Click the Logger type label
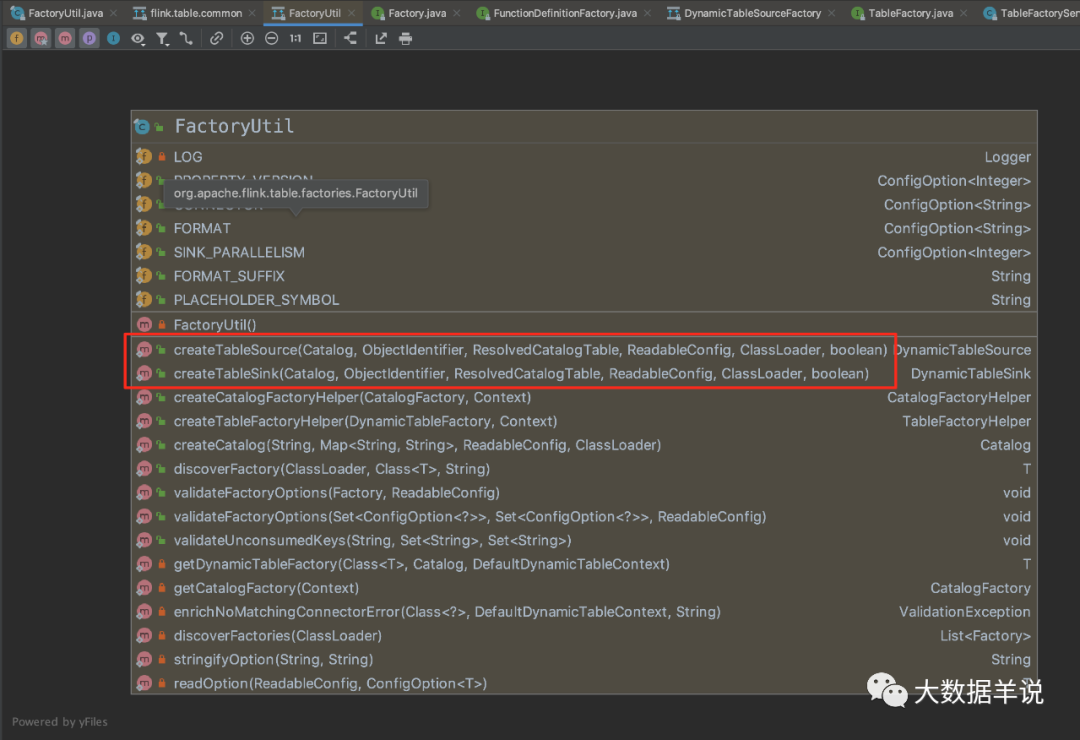 [x=1007, y=158]
